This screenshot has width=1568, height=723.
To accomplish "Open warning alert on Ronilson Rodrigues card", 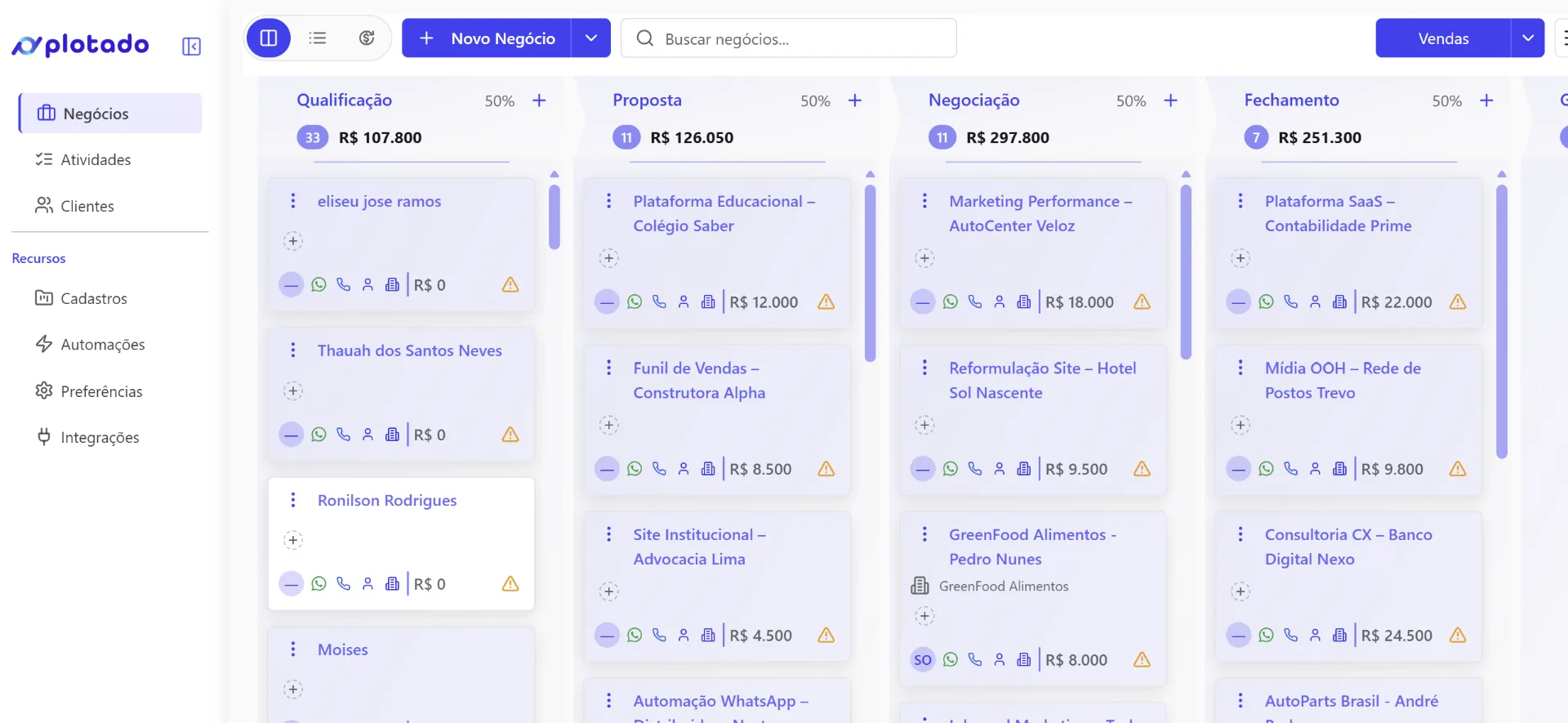I will tap(510, 583).
